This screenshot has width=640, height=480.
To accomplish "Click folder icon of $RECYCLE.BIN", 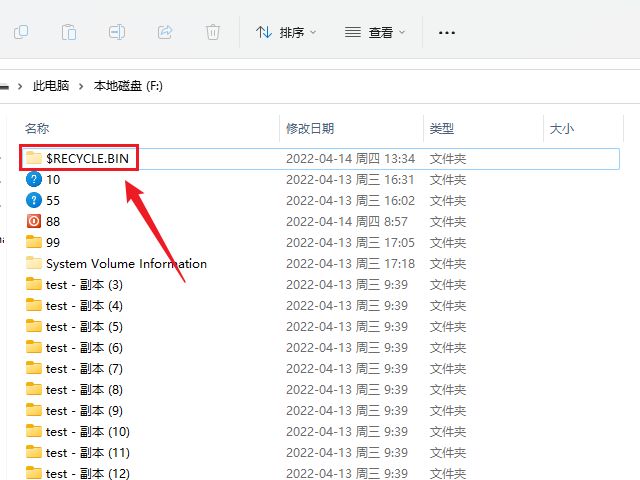I will 34,158.
